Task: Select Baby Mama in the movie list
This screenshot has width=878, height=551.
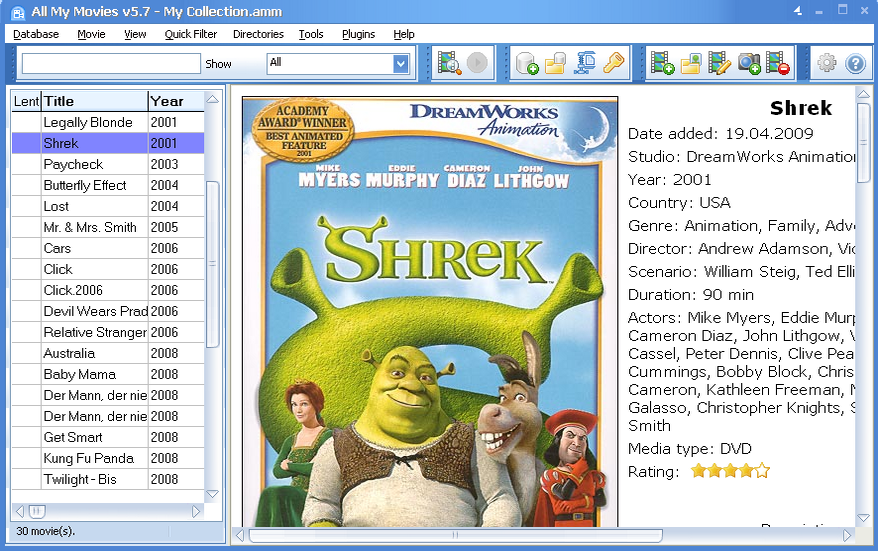Action: [x=108, y=374]
